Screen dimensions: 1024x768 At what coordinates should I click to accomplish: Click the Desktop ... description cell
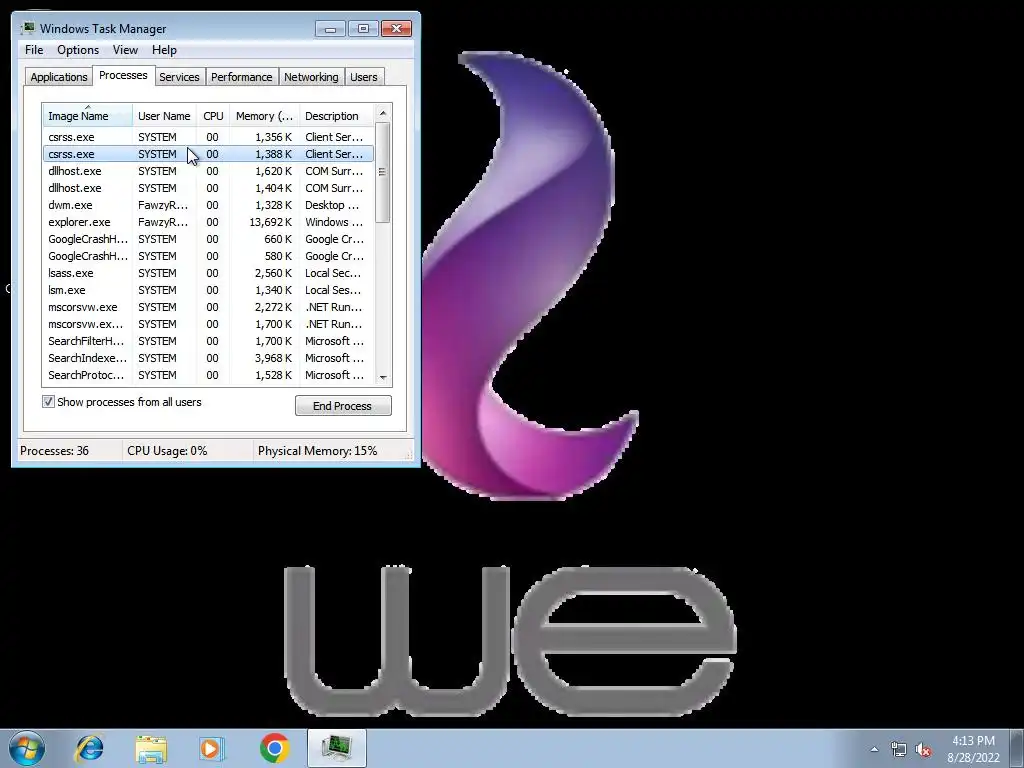[332, 205]
